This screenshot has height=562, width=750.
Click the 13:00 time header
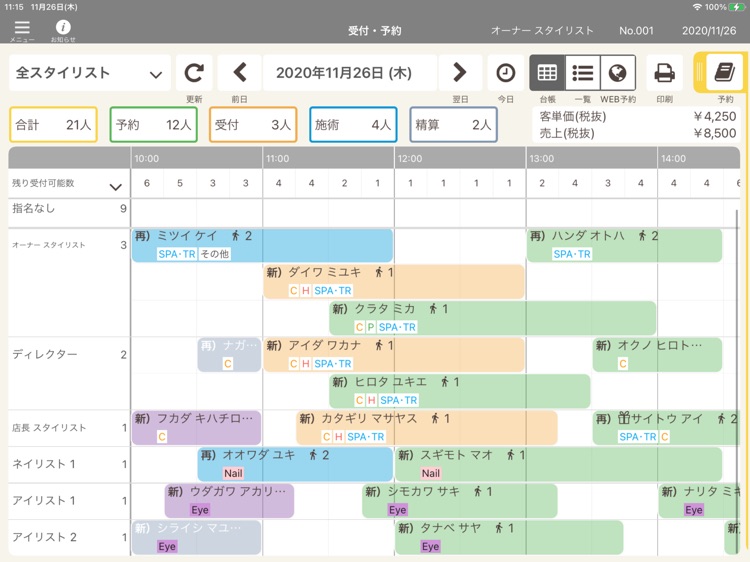tap(541, 158)
